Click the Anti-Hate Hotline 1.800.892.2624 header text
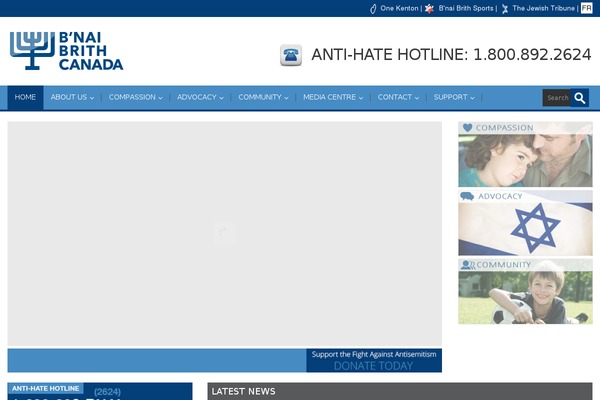Image resolution: width=600 pixels, height=400 pixels. tap(451, 55)
